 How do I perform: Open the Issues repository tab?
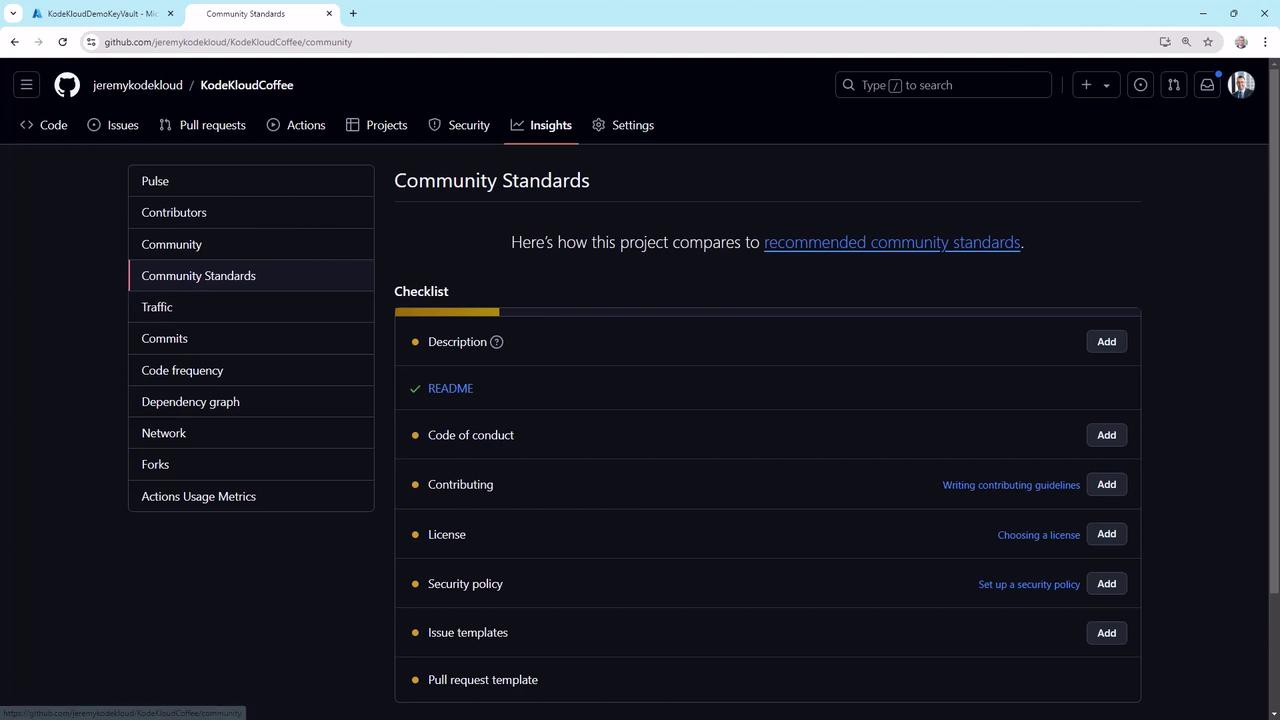coord(113,125)
